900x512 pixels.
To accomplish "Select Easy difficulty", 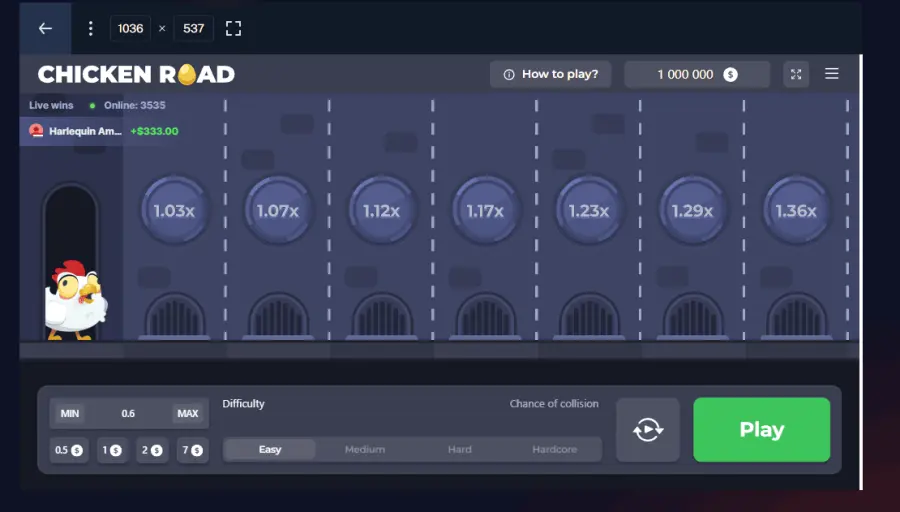I will click(270, 449).
